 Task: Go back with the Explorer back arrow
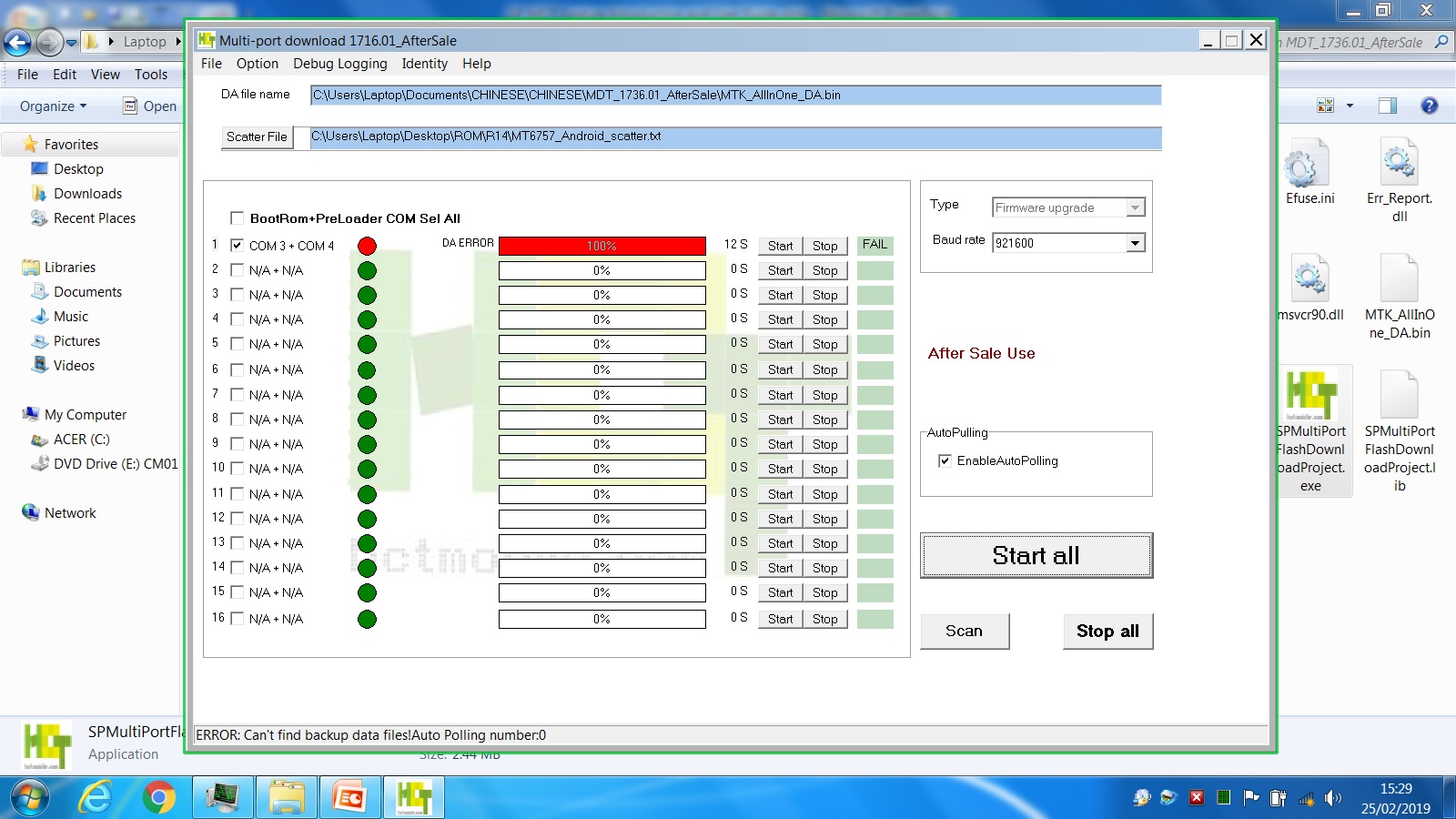17,42
